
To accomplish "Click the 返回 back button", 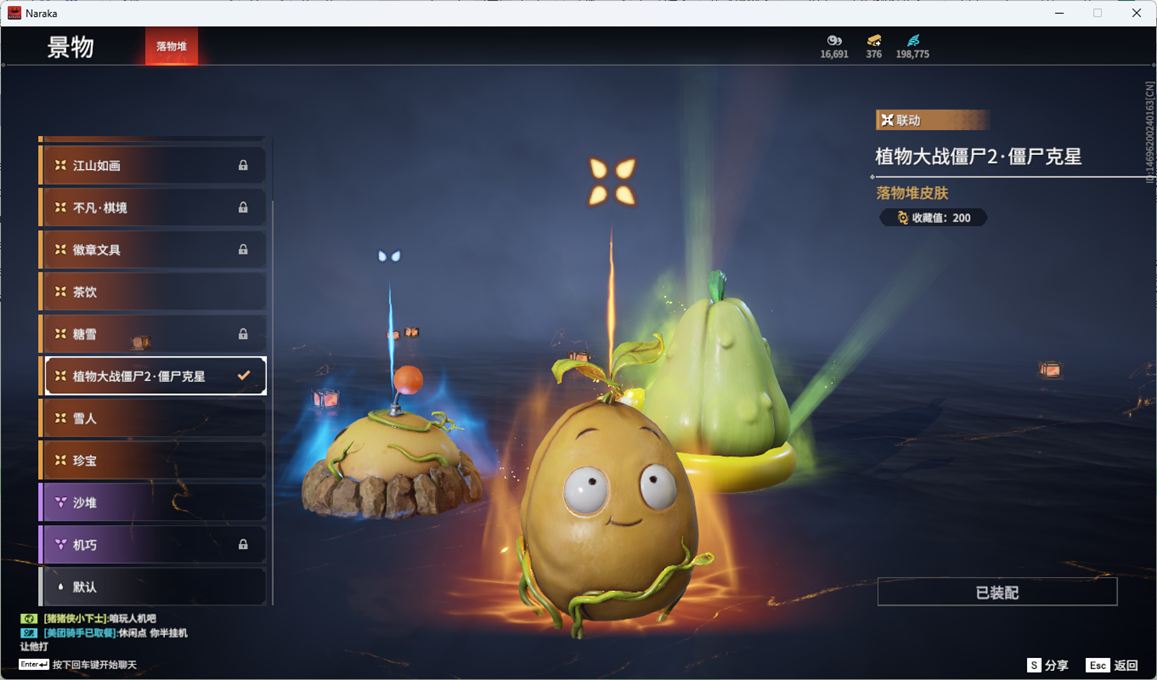I will pos(1112,665).
